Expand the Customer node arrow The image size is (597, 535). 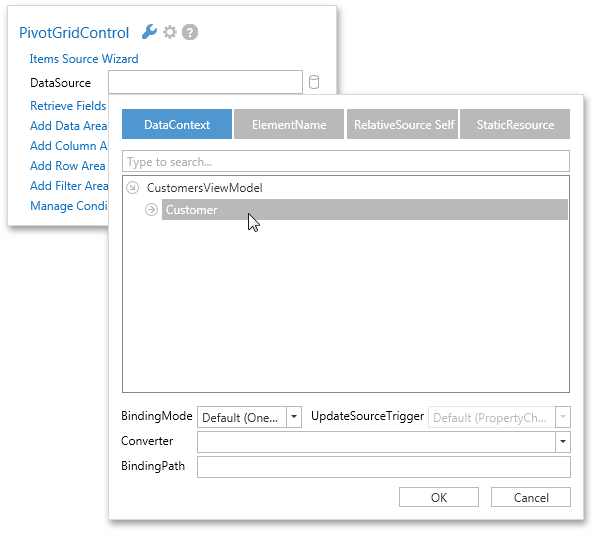pyautogui.click(x=152, y=210)
